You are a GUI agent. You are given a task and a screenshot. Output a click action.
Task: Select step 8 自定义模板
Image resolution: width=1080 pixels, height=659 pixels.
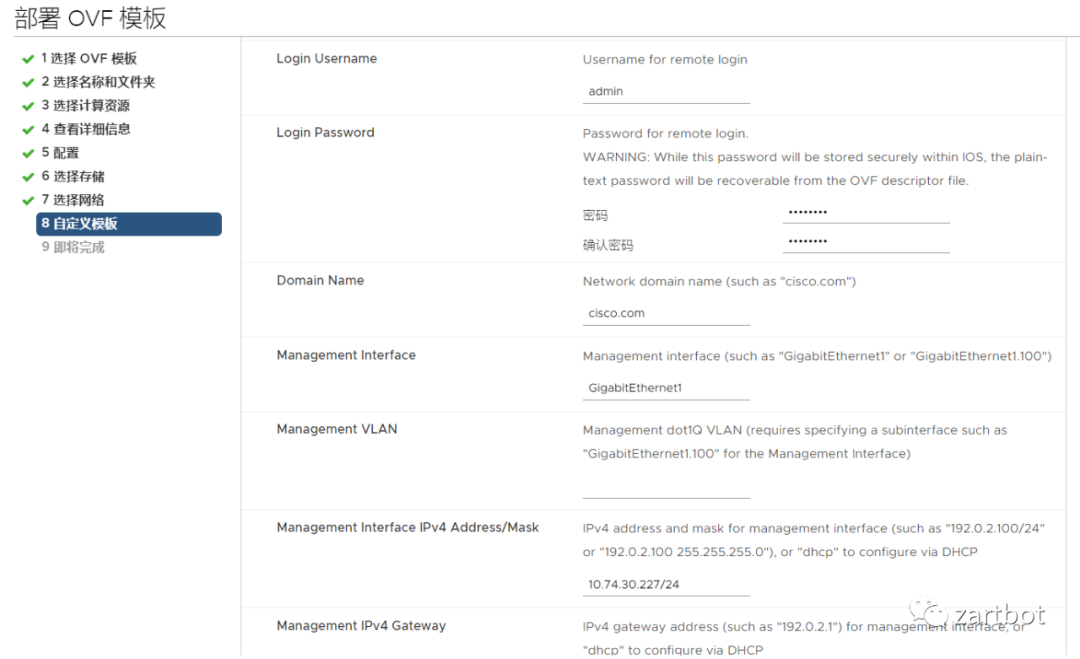point(129,224)
